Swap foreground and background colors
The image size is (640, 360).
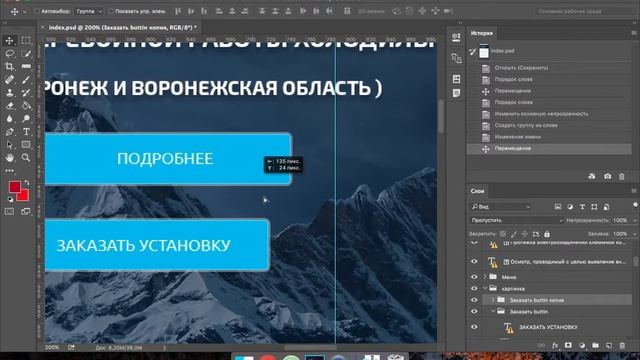tap(27, 182)
